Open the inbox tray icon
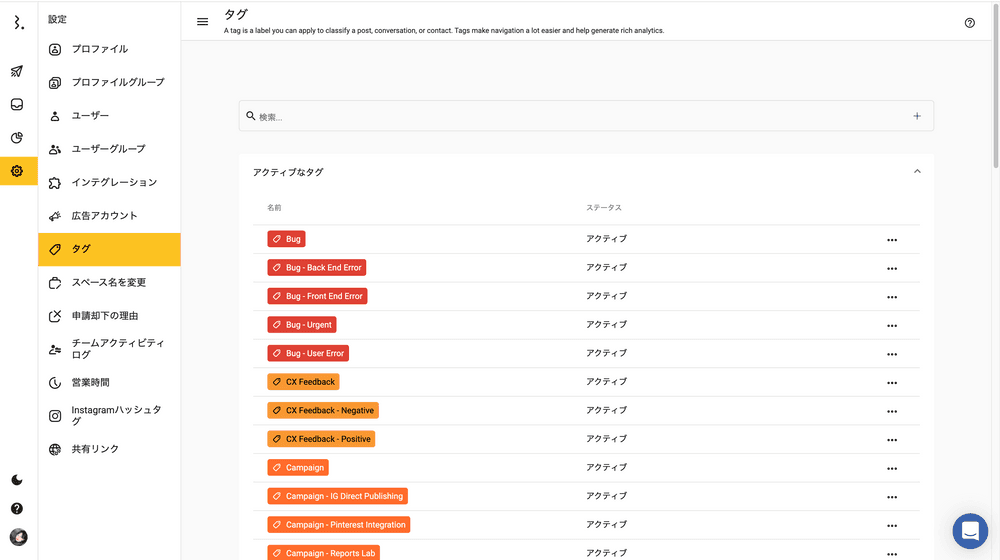This screenshot has height=560, width=1000. [17, 104]
